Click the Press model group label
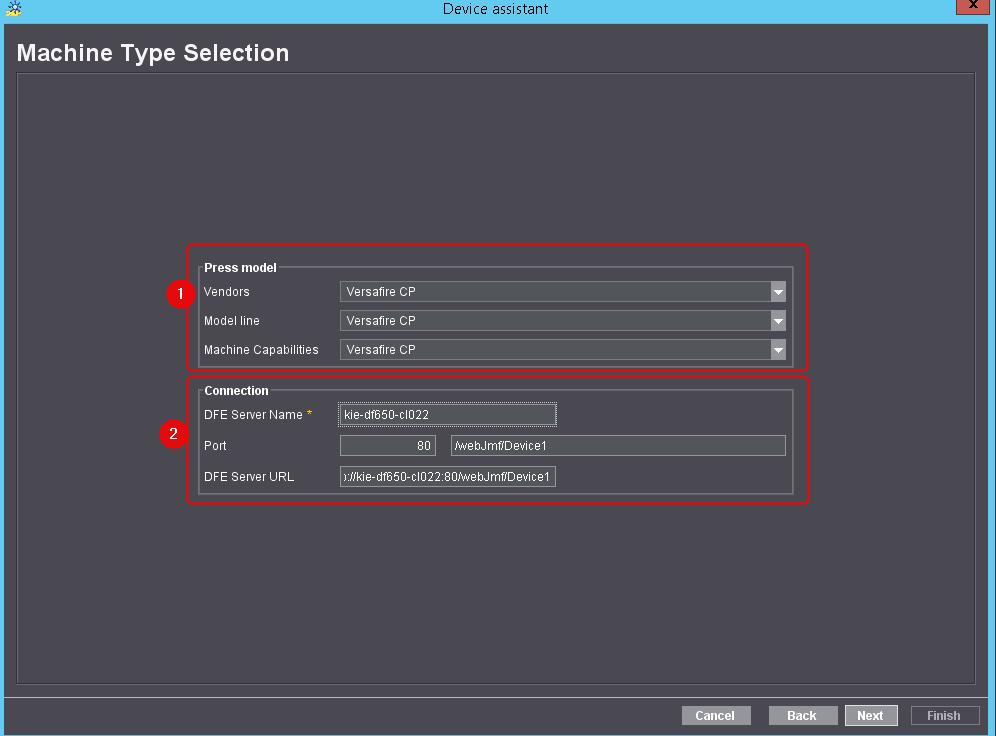This screenshot has height=736, width=996. point(240,267)
